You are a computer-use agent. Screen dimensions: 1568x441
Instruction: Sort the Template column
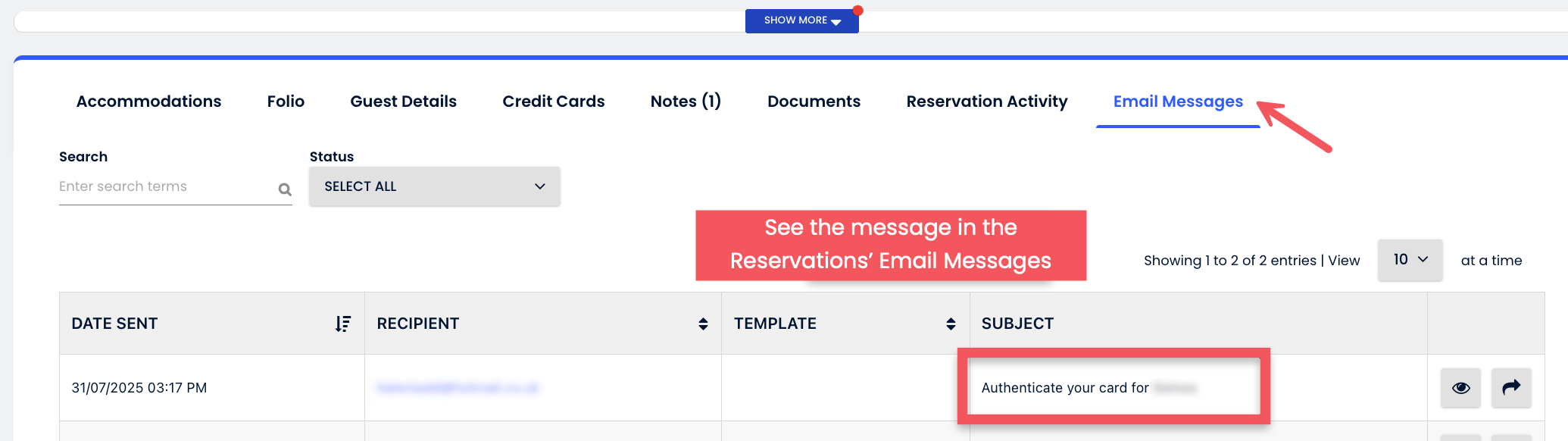pyautogui.click(x=951, y=324)
